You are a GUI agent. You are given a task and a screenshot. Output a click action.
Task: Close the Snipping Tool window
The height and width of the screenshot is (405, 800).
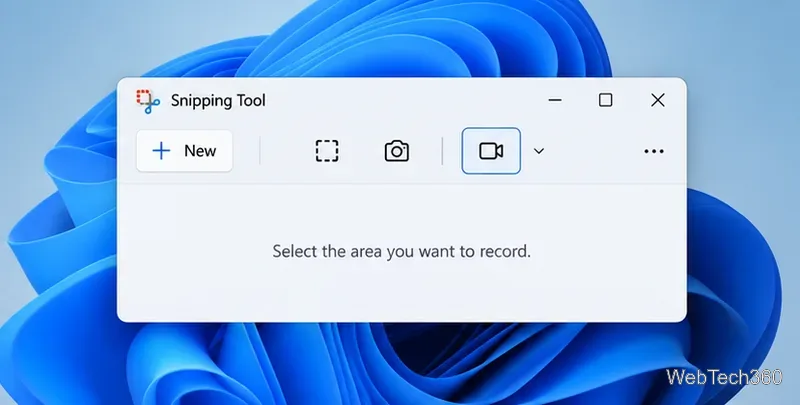click(658, 100)
